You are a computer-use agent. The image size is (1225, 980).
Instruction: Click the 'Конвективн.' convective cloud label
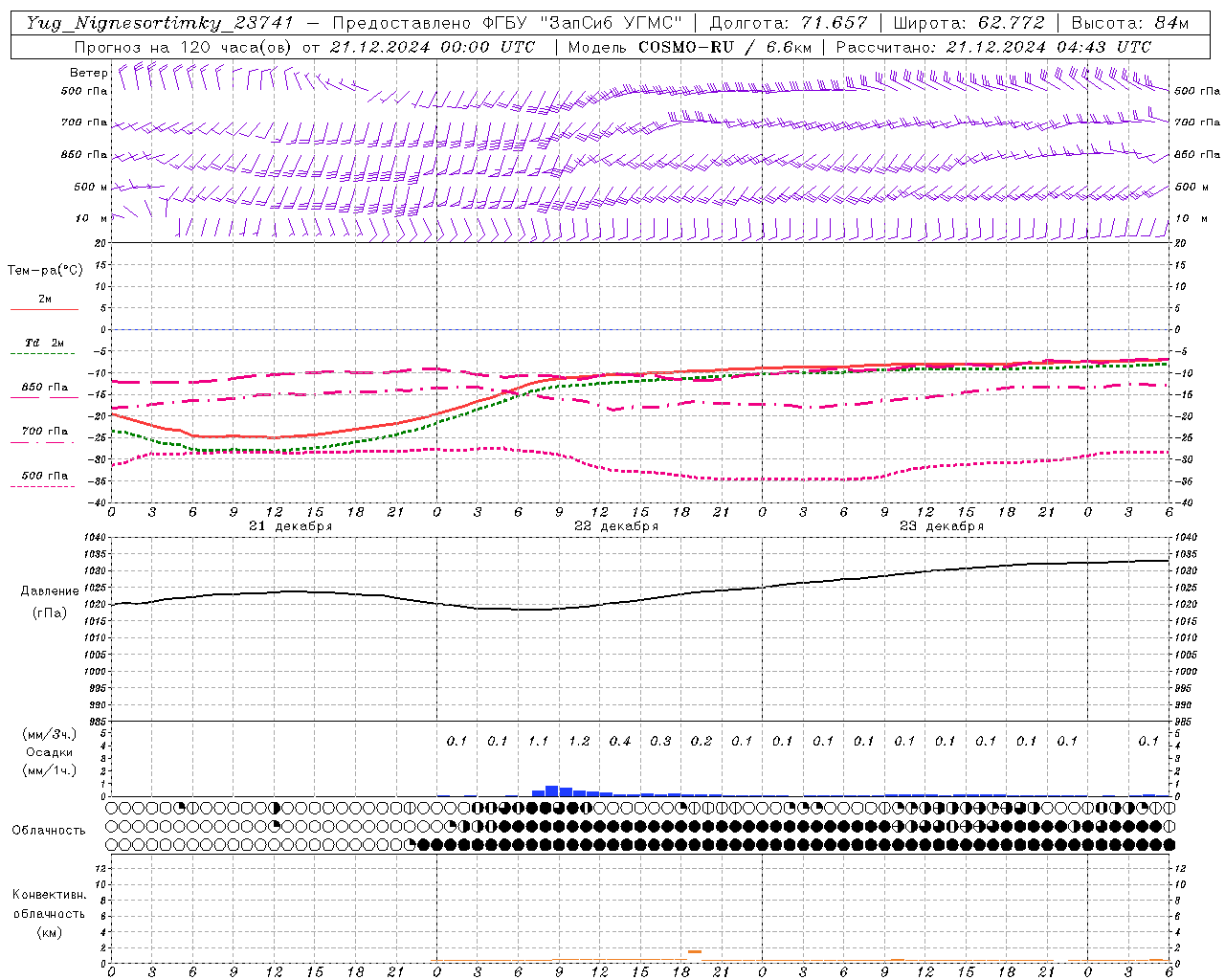[x=49, y=895]
